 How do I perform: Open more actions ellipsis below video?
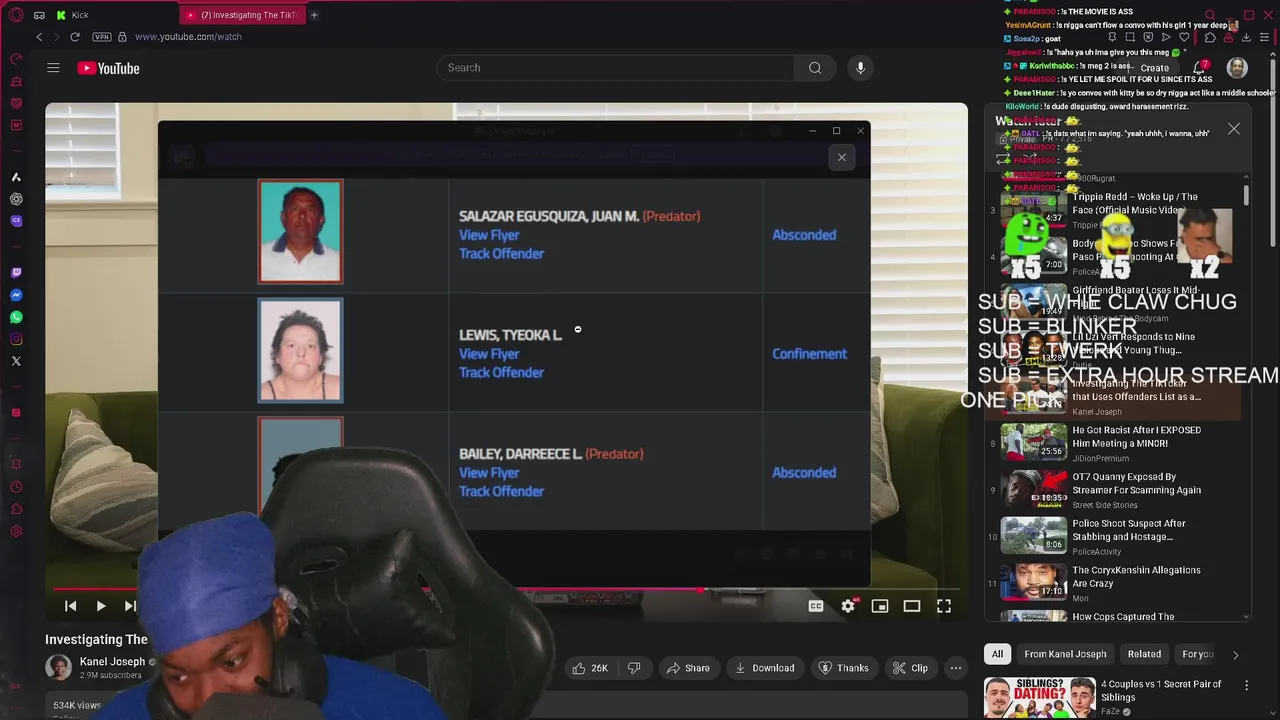pos(956,668)
